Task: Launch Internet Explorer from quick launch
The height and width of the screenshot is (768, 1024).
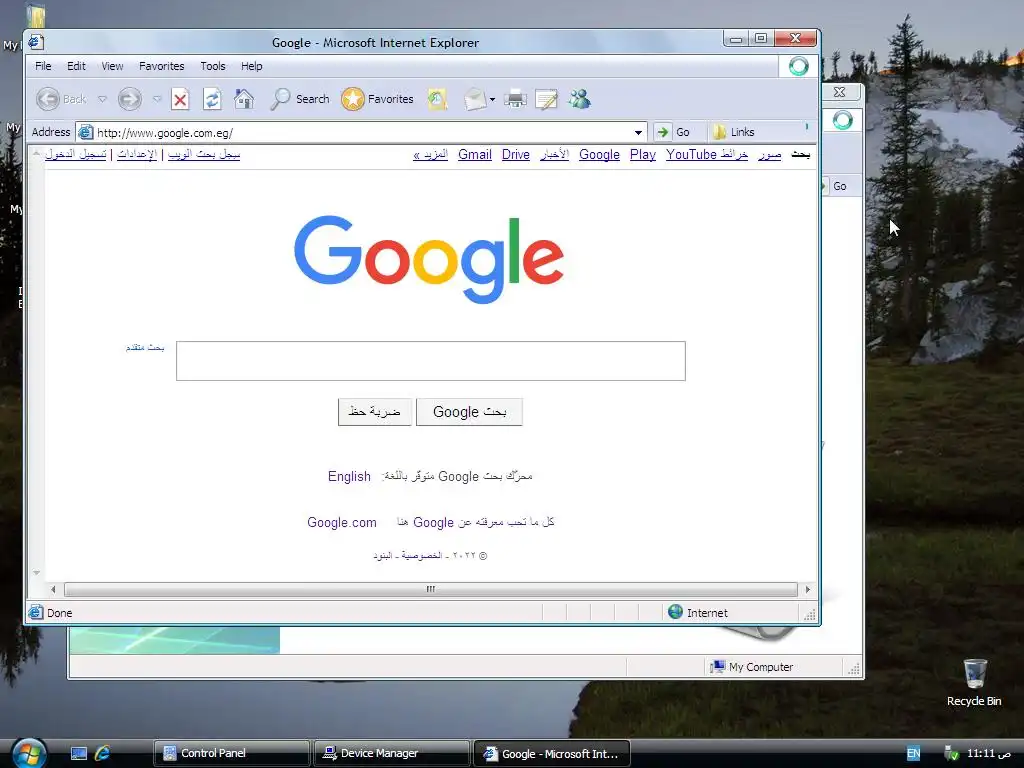Action: pos(103,754)
